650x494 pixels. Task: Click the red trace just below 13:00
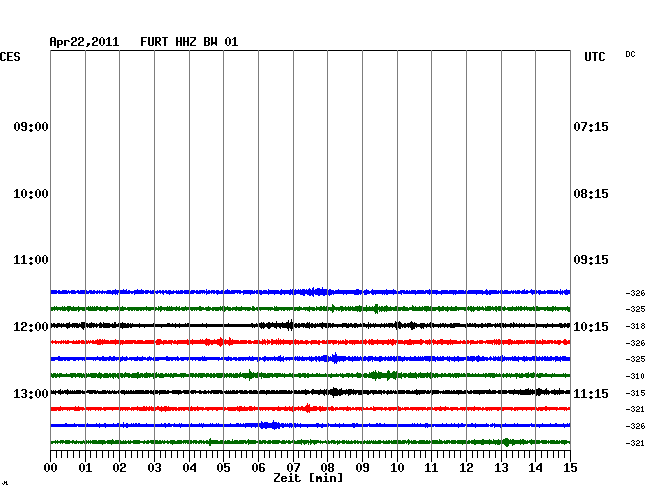[310, 409]
